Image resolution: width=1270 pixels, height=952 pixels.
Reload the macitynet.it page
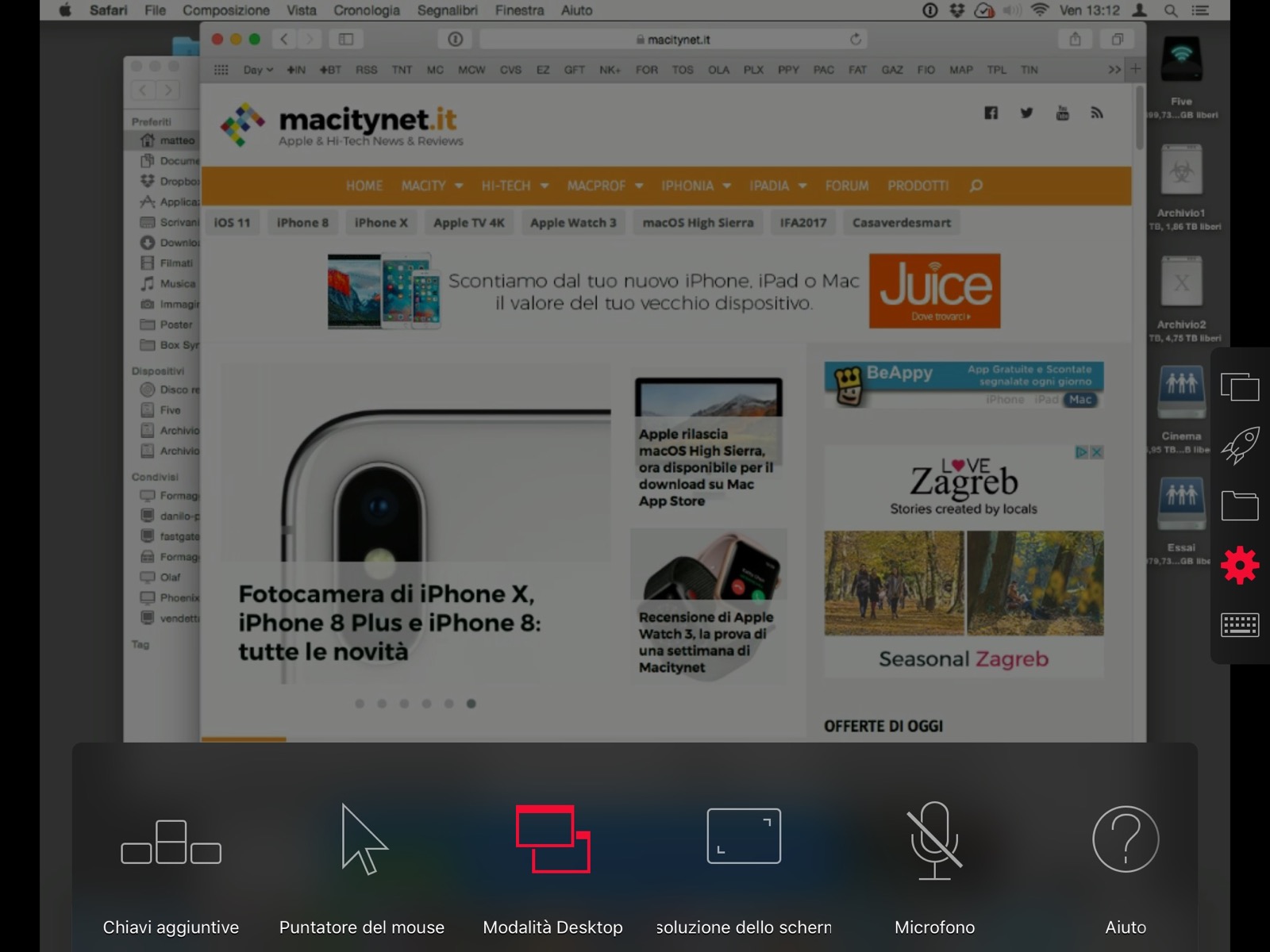[x=856, y=39]
